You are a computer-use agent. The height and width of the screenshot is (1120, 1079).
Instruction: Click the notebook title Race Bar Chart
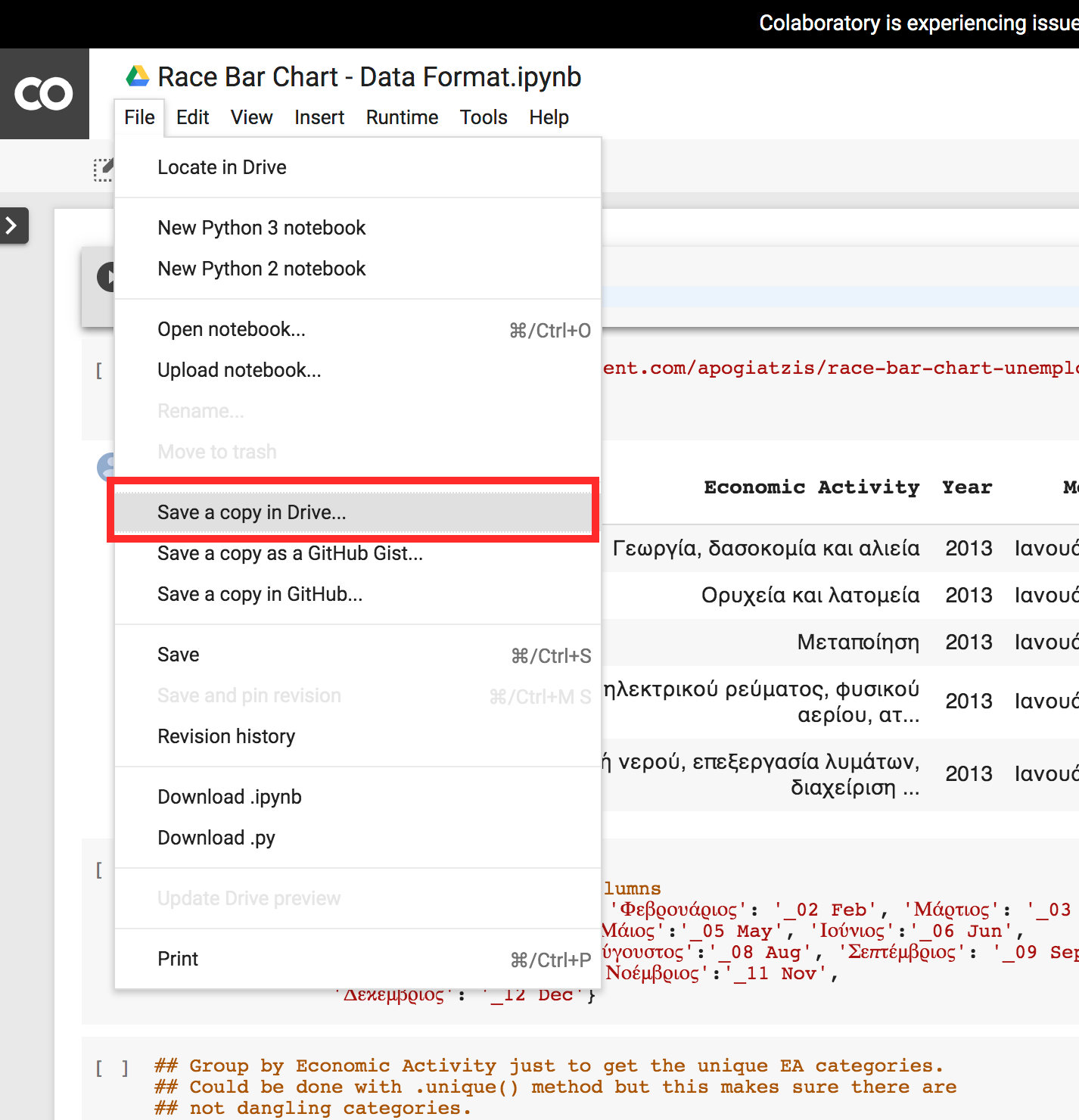click(x=369, y=77)
